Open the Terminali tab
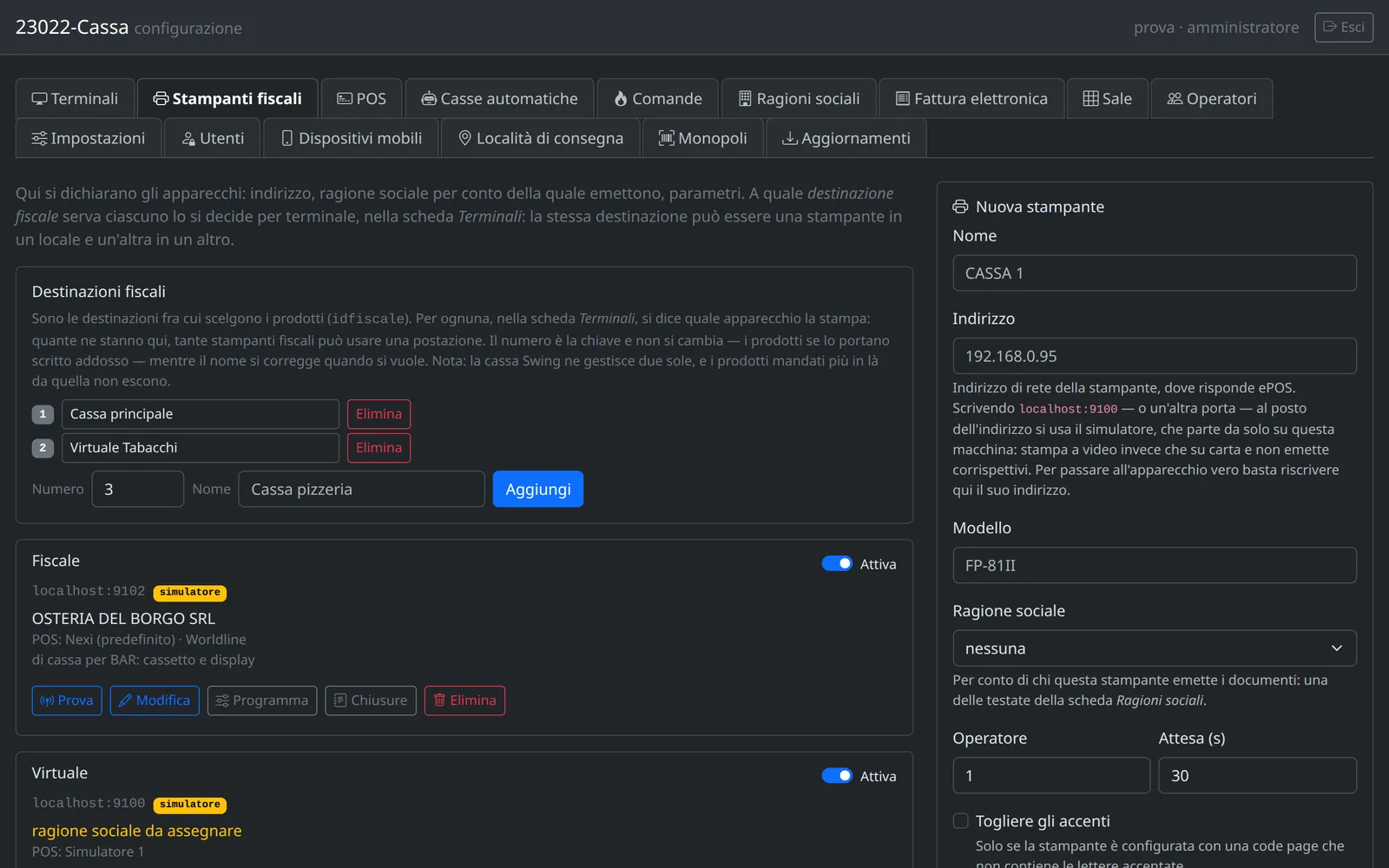This screenshot has height=868, width=1389. (x=75, y=99)
